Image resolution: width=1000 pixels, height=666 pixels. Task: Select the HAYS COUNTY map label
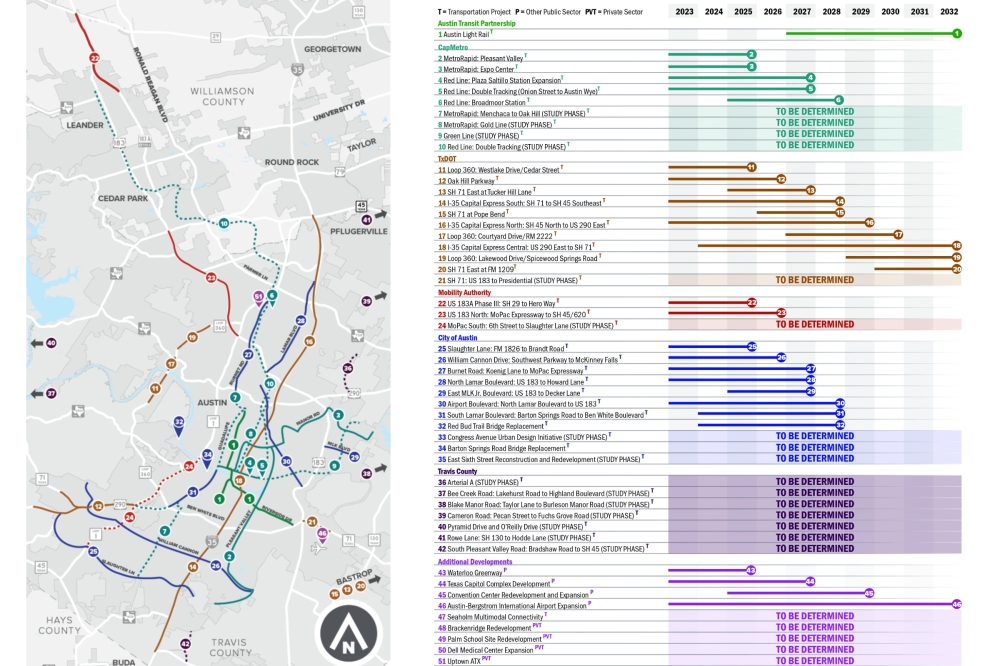[x=59, y=625]
